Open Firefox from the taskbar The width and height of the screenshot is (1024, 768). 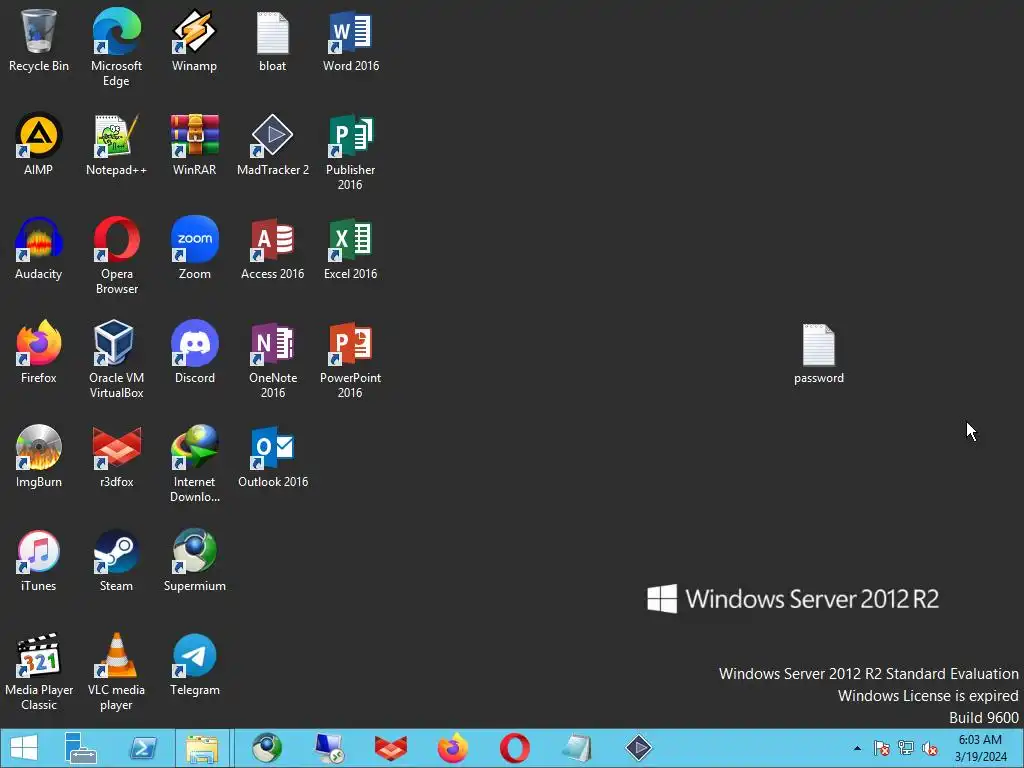453,748
